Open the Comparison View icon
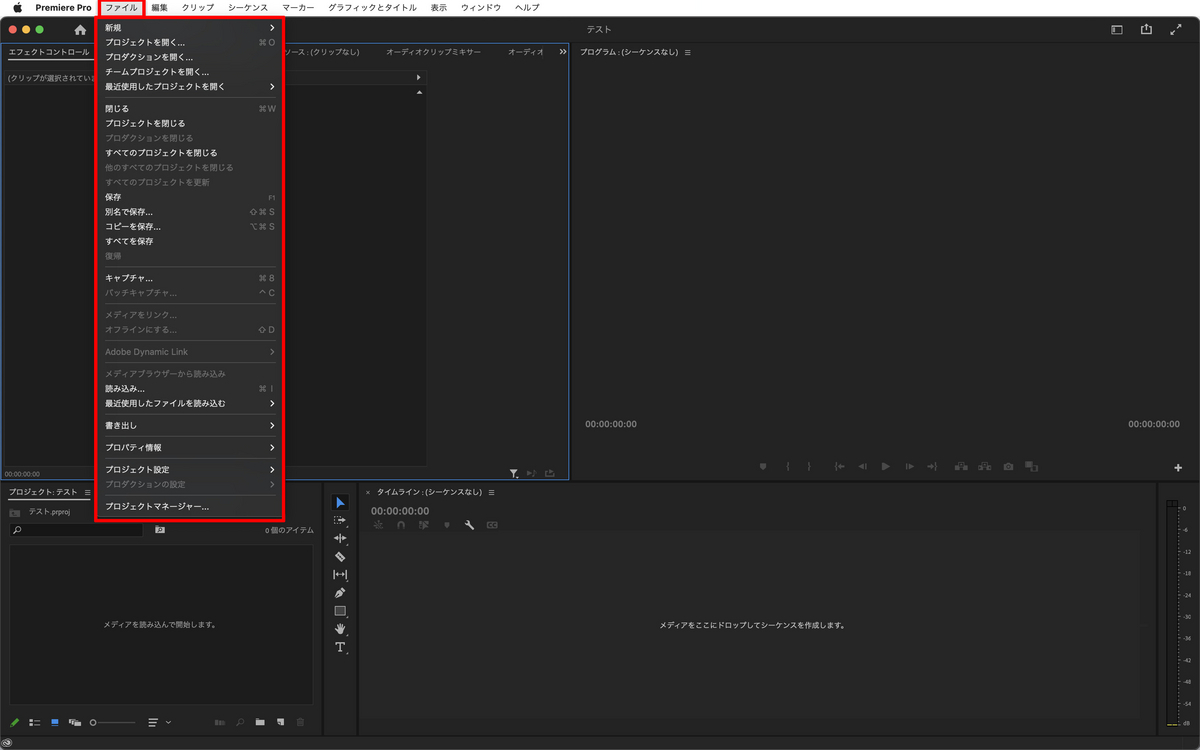 pos(1031,466)
